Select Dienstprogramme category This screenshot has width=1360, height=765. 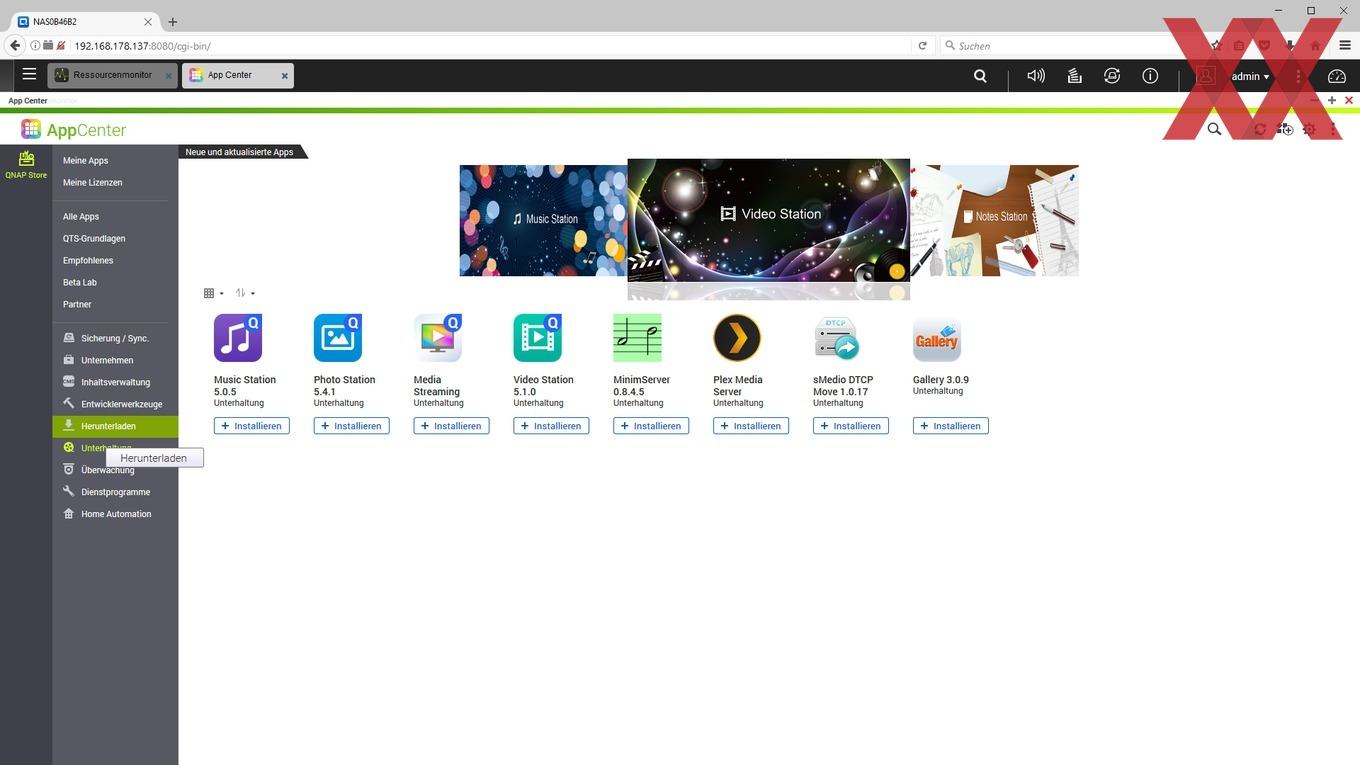(115, 492)
